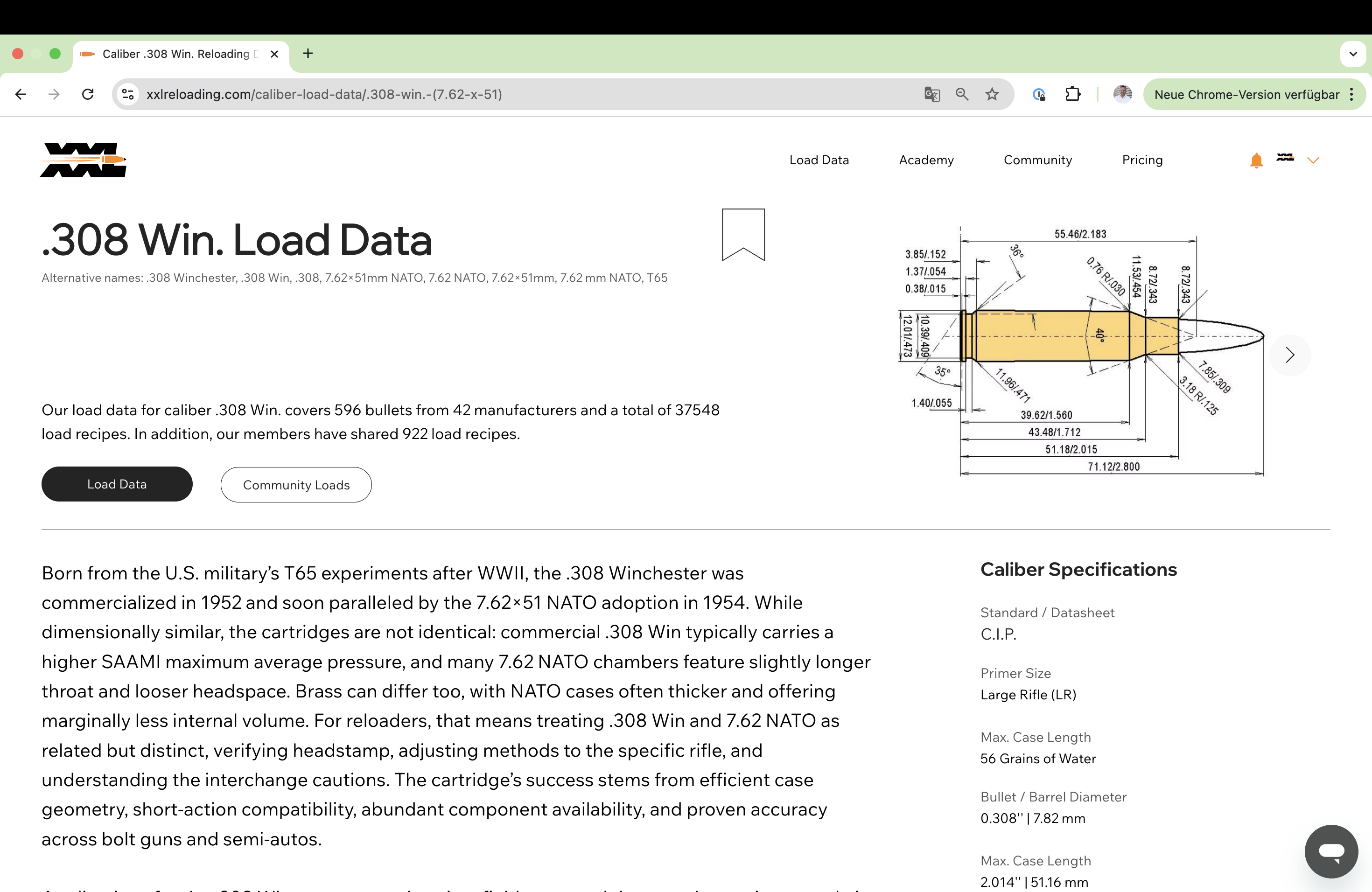Click the site information icon left of URL
The width and height of the screenshot is (1372, 892).
point(128,94)
